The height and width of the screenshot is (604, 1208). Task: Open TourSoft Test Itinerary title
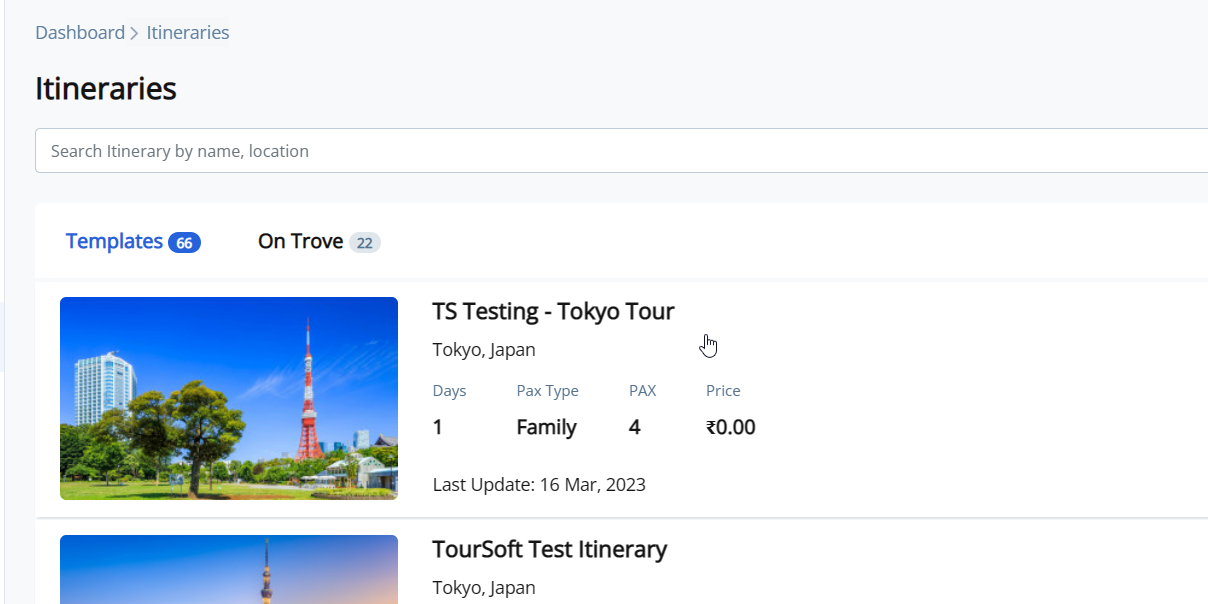click(x=549, y=549)
